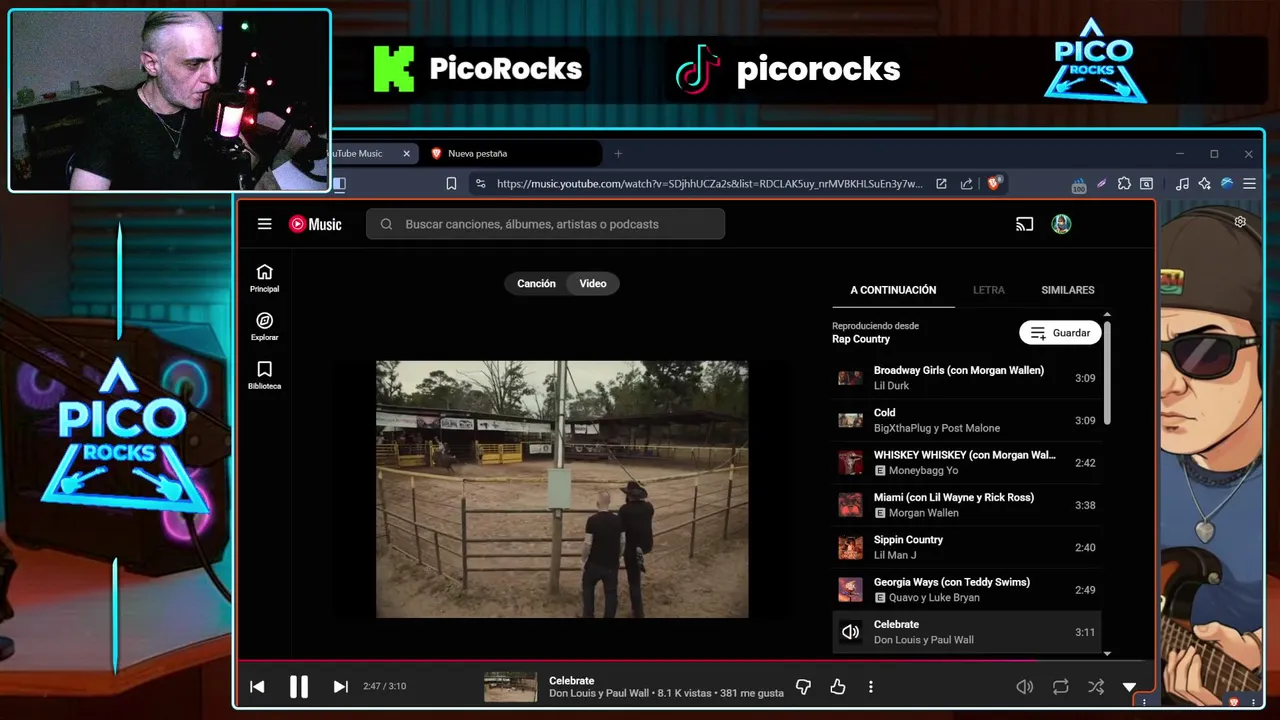
Task: Click the music video player
Action: click(x=562, y=489)
